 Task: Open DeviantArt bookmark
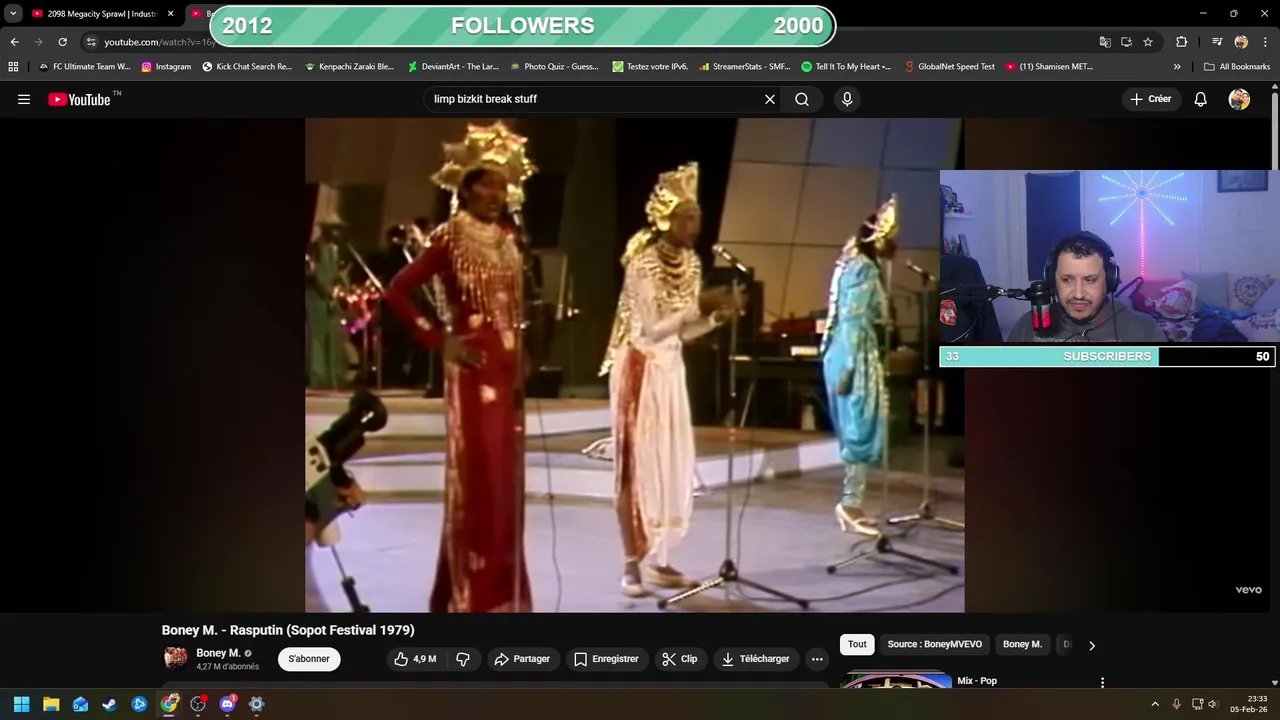click(453, 67)
